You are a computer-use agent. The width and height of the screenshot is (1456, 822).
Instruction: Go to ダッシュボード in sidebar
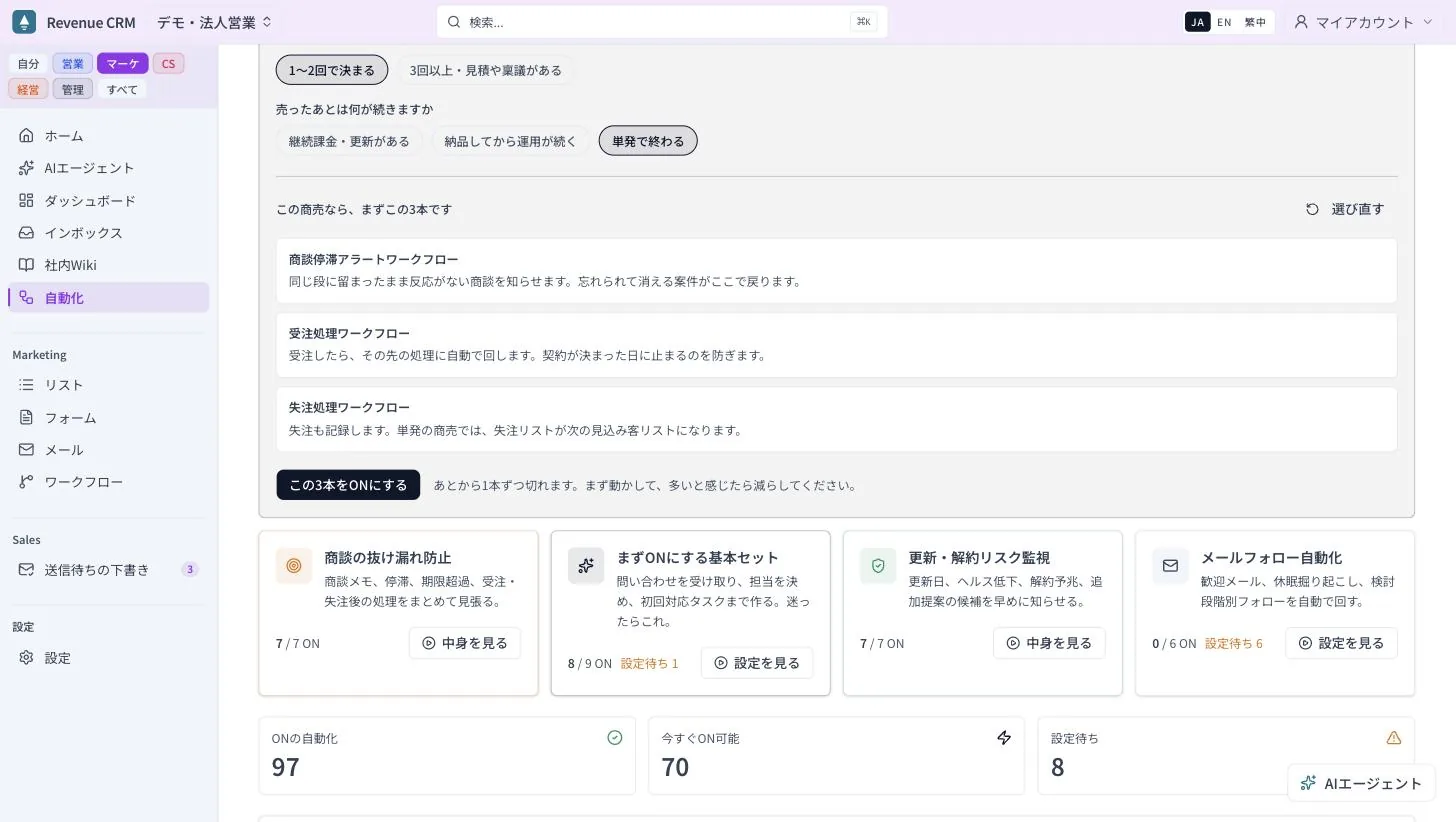(108, 200)
